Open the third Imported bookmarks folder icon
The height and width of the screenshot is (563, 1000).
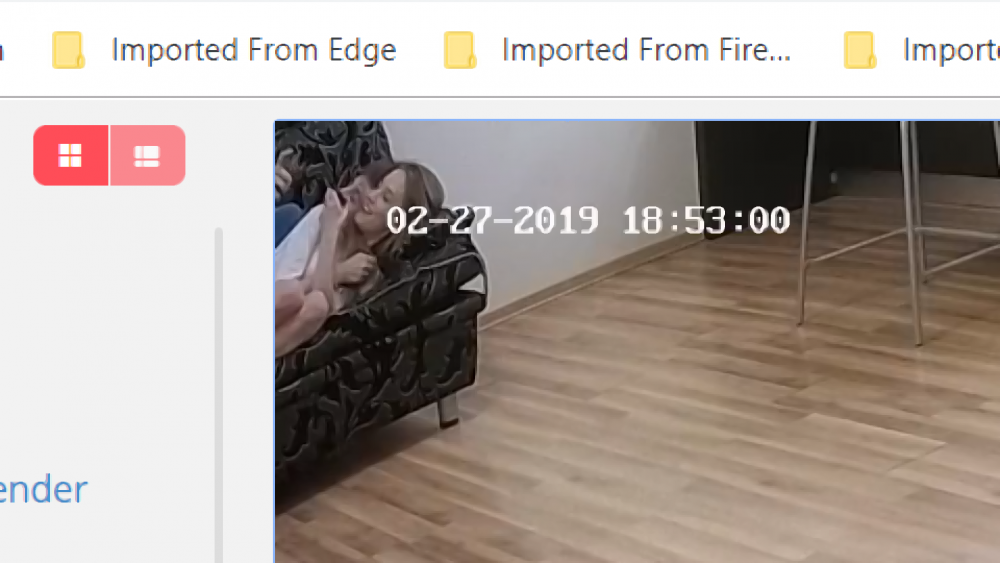pos(860,50)
